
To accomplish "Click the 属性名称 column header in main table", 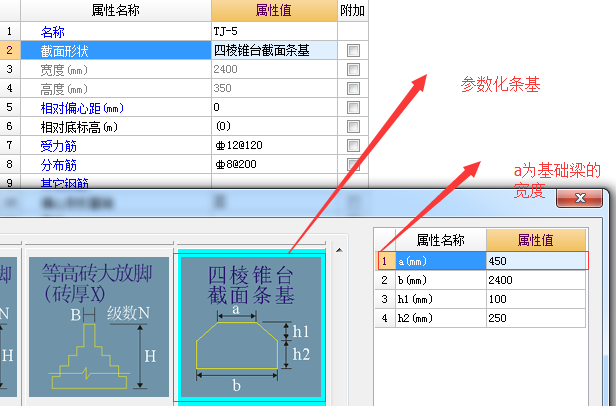I will (116, 11).
